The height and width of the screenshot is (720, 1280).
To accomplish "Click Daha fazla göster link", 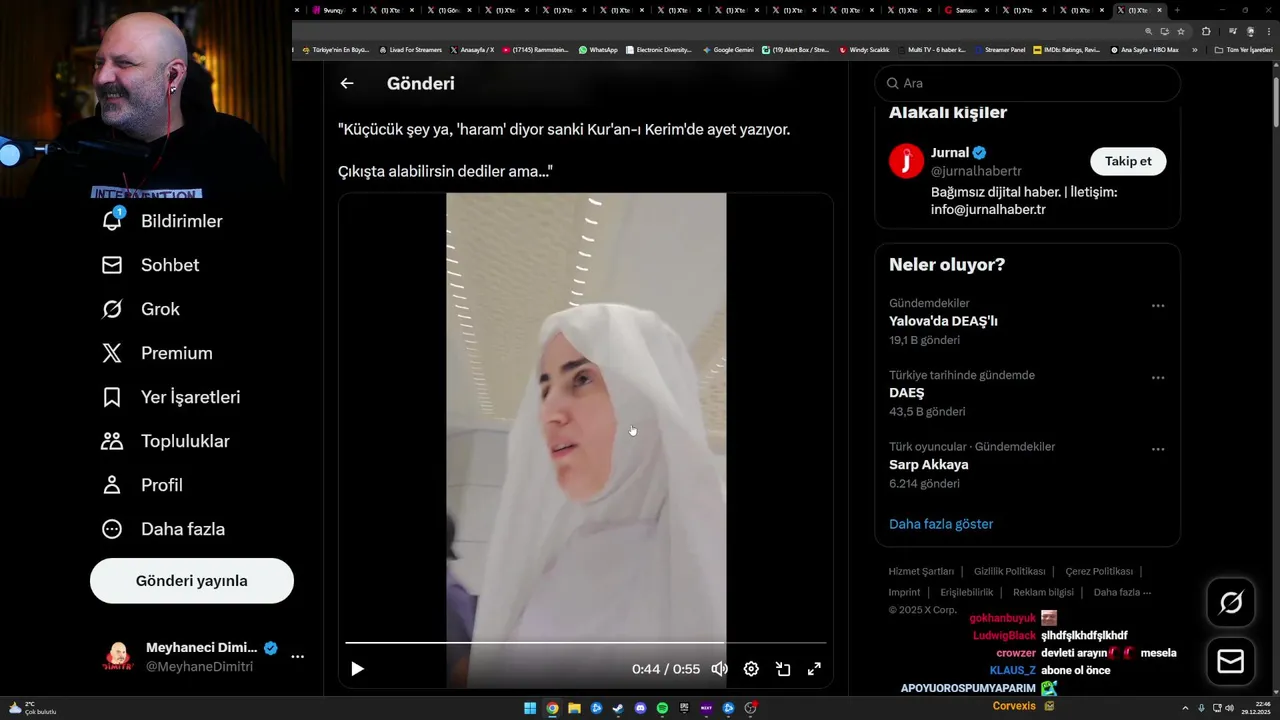I will pos(941,524).
